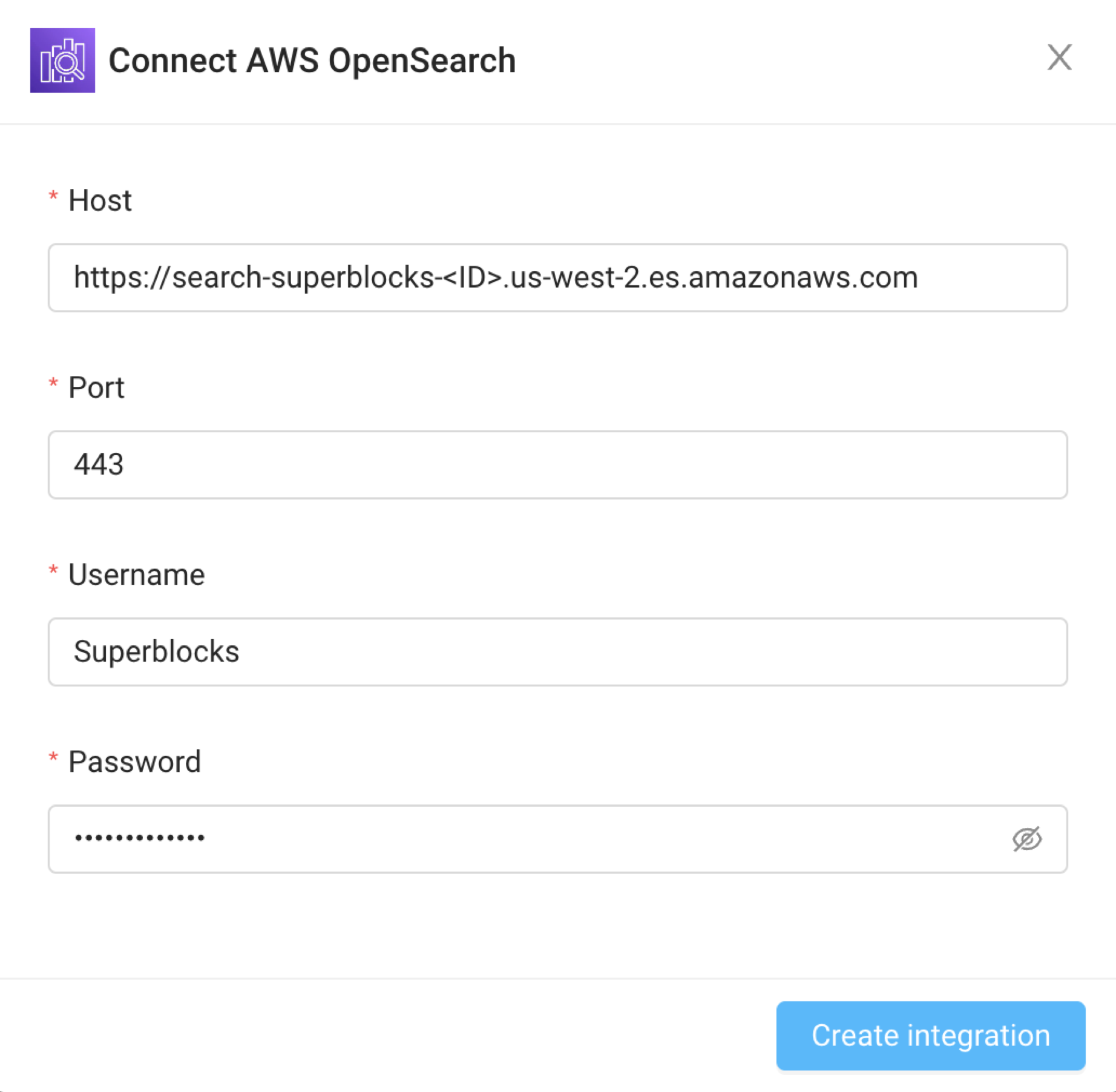Click the Host field label
The height and width of the screenshot is (1092, 1116).
(x=99, y=200)
